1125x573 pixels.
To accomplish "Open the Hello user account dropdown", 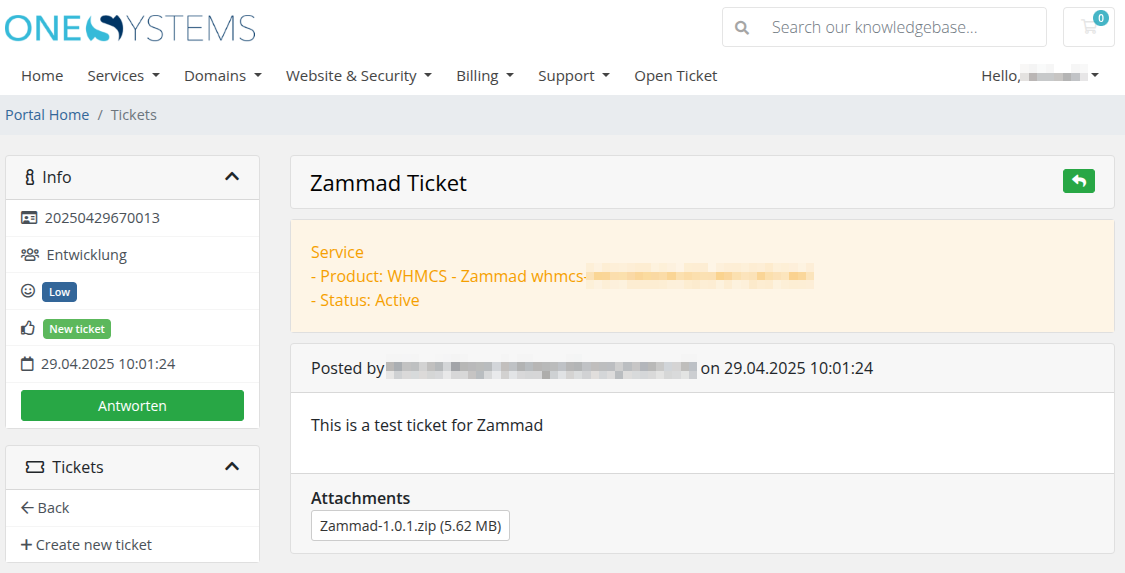I will tap(1040, 76).
